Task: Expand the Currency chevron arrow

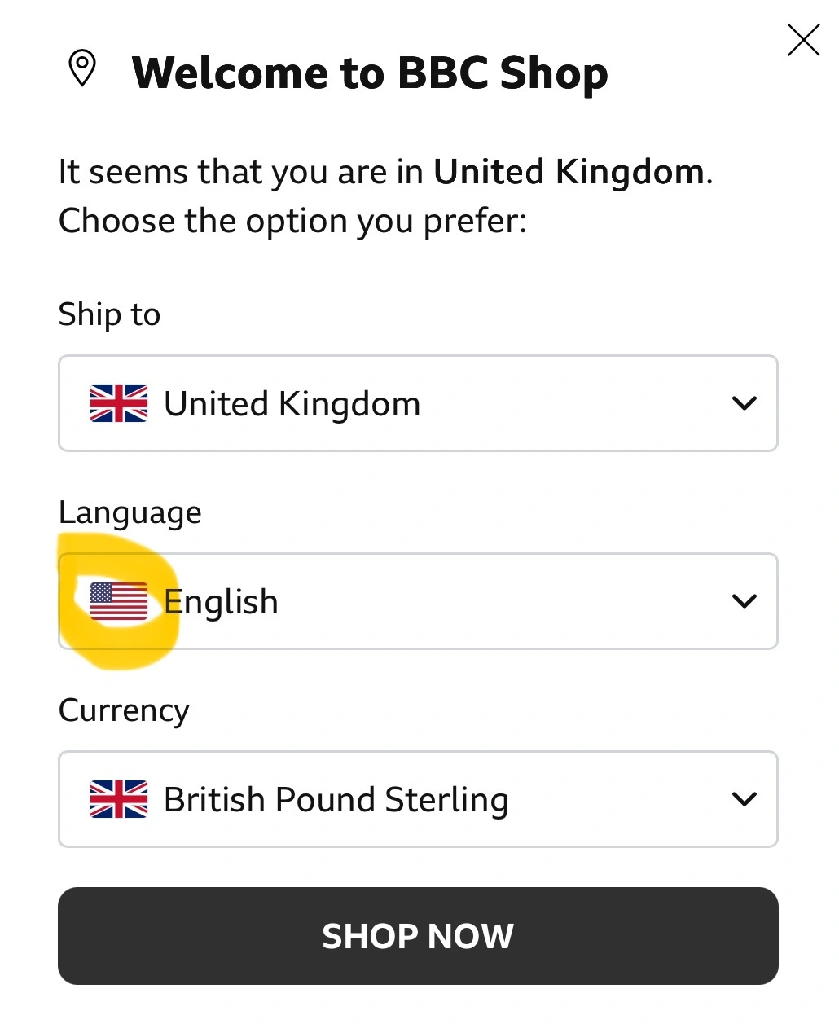Action: [x=743, y=799]
